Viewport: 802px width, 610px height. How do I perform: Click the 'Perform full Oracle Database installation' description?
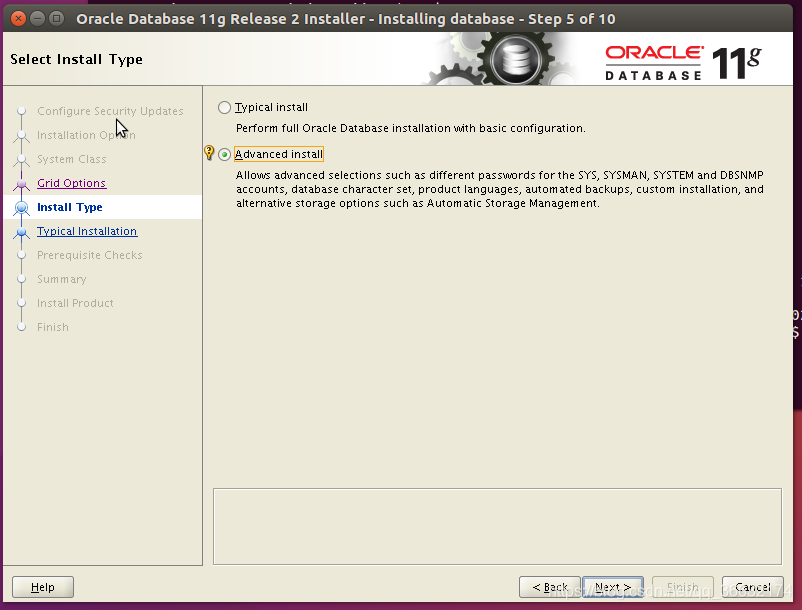(x=411, y=128)
